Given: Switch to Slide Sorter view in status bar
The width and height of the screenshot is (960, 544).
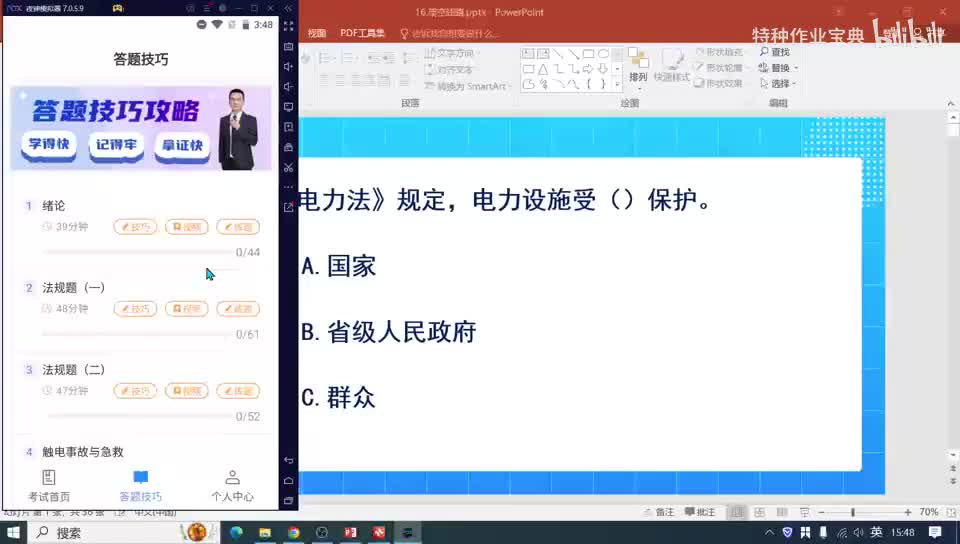Looking at the screenshot, I should pos(760,512).
